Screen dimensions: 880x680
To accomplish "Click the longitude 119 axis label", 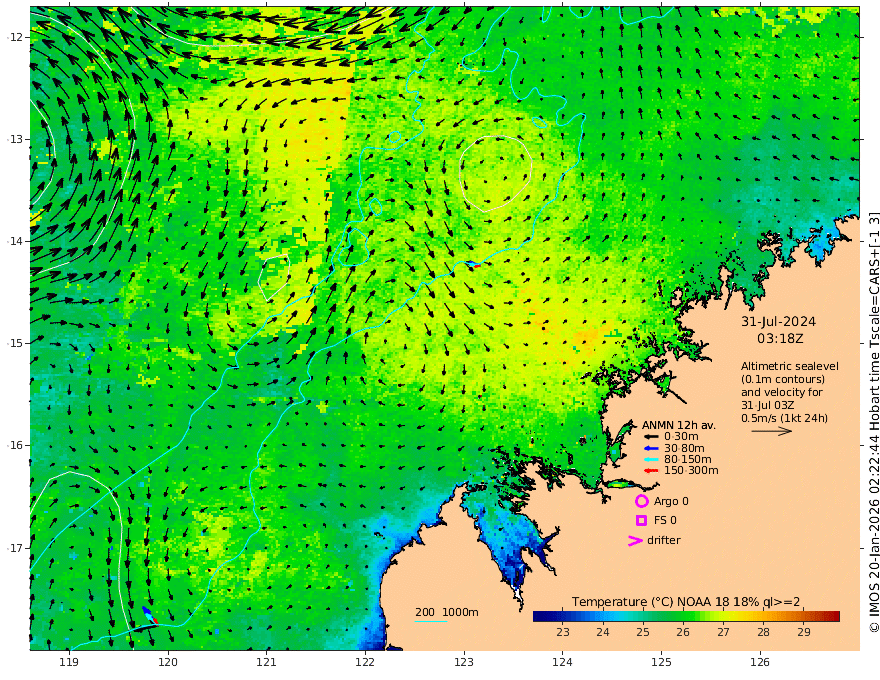I will click(x=69, y=663).
